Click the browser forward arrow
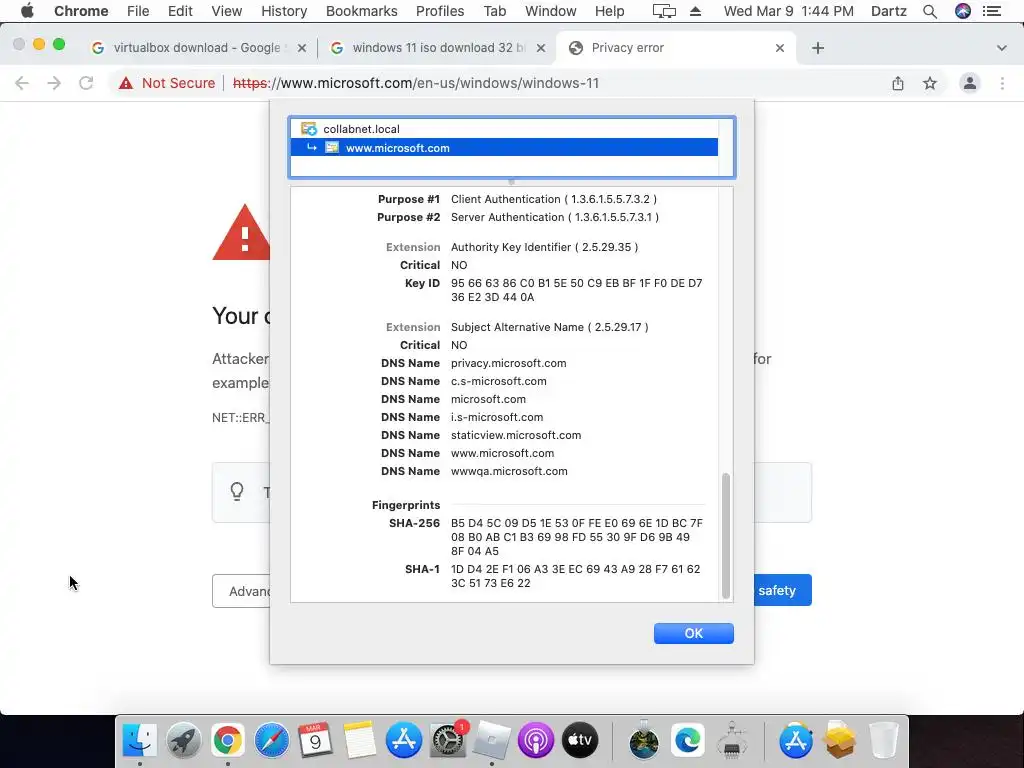Image resolution: width=1024 pixels, height=768 pixels. point(54,83)
